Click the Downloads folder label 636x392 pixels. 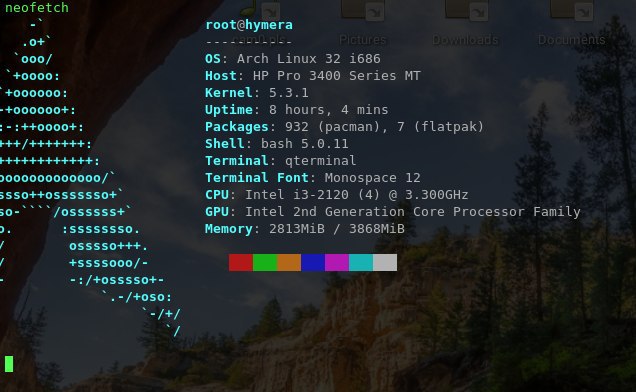click(x=466, y=40)
